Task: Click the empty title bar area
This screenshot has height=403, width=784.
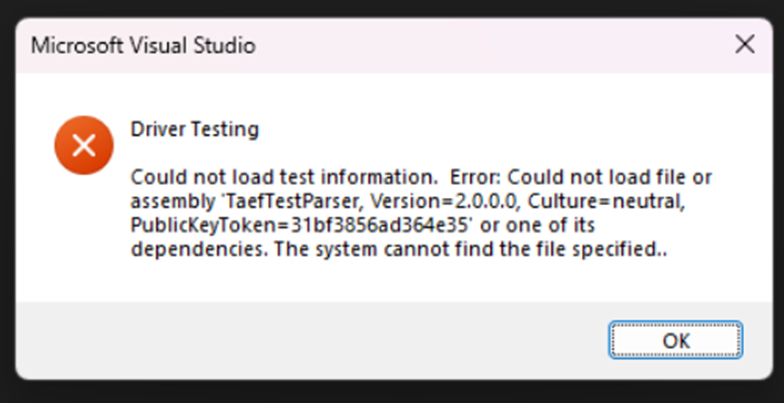Action: click(x=490, y=46)
